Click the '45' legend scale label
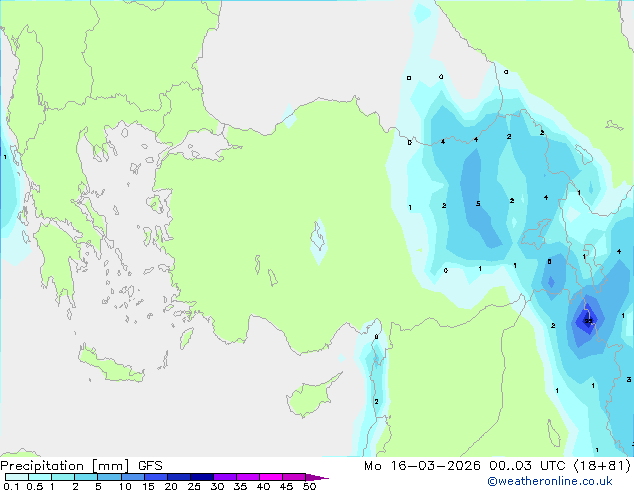Viewport: 634px width, 490px height. (286, 486)
